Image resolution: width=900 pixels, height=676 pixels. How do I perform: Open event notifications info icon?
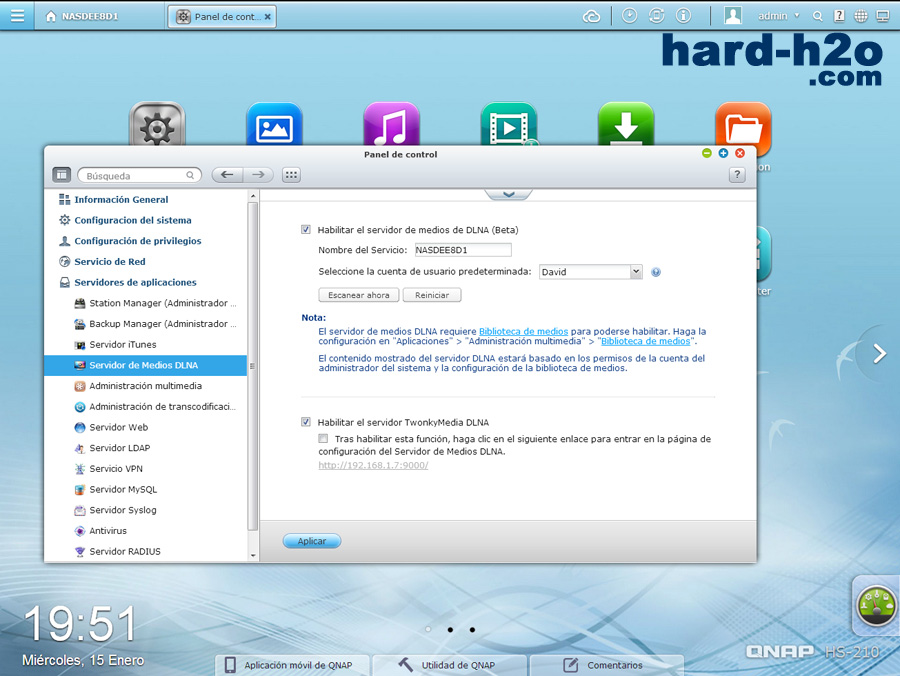click(683, 16)
